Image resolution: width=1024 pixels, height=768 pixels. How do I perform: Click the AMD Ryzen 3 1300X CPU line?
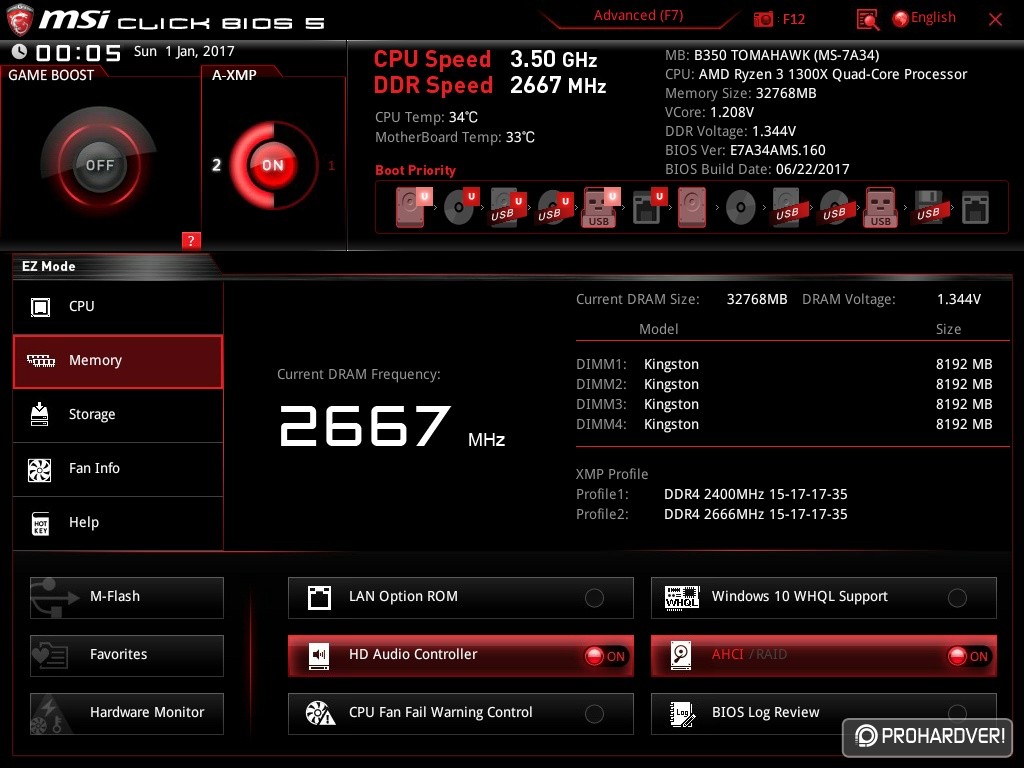(x=816, y=74)
